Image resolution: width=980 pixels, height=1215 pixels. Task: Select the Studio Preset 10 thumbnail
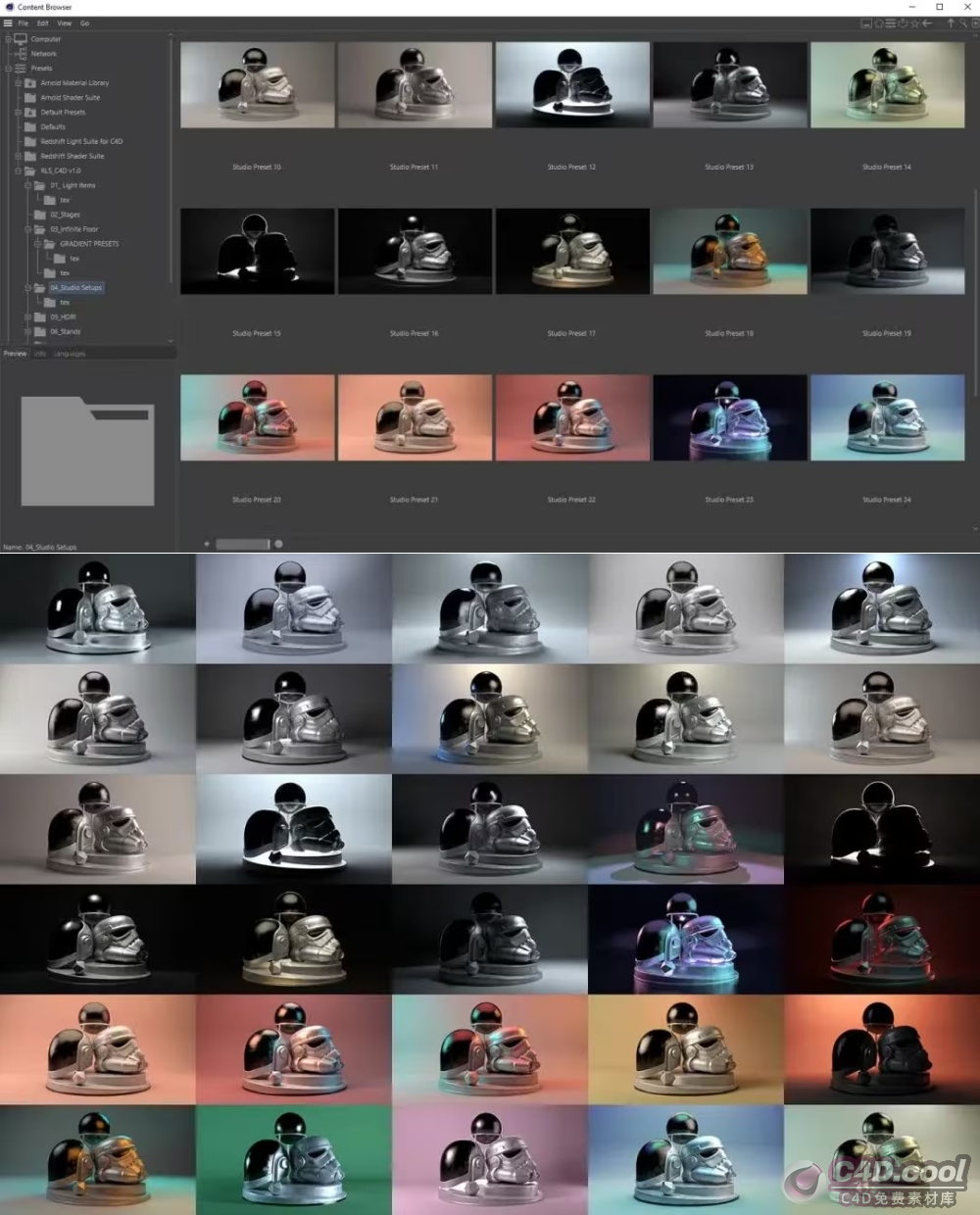tap(258, 85)
